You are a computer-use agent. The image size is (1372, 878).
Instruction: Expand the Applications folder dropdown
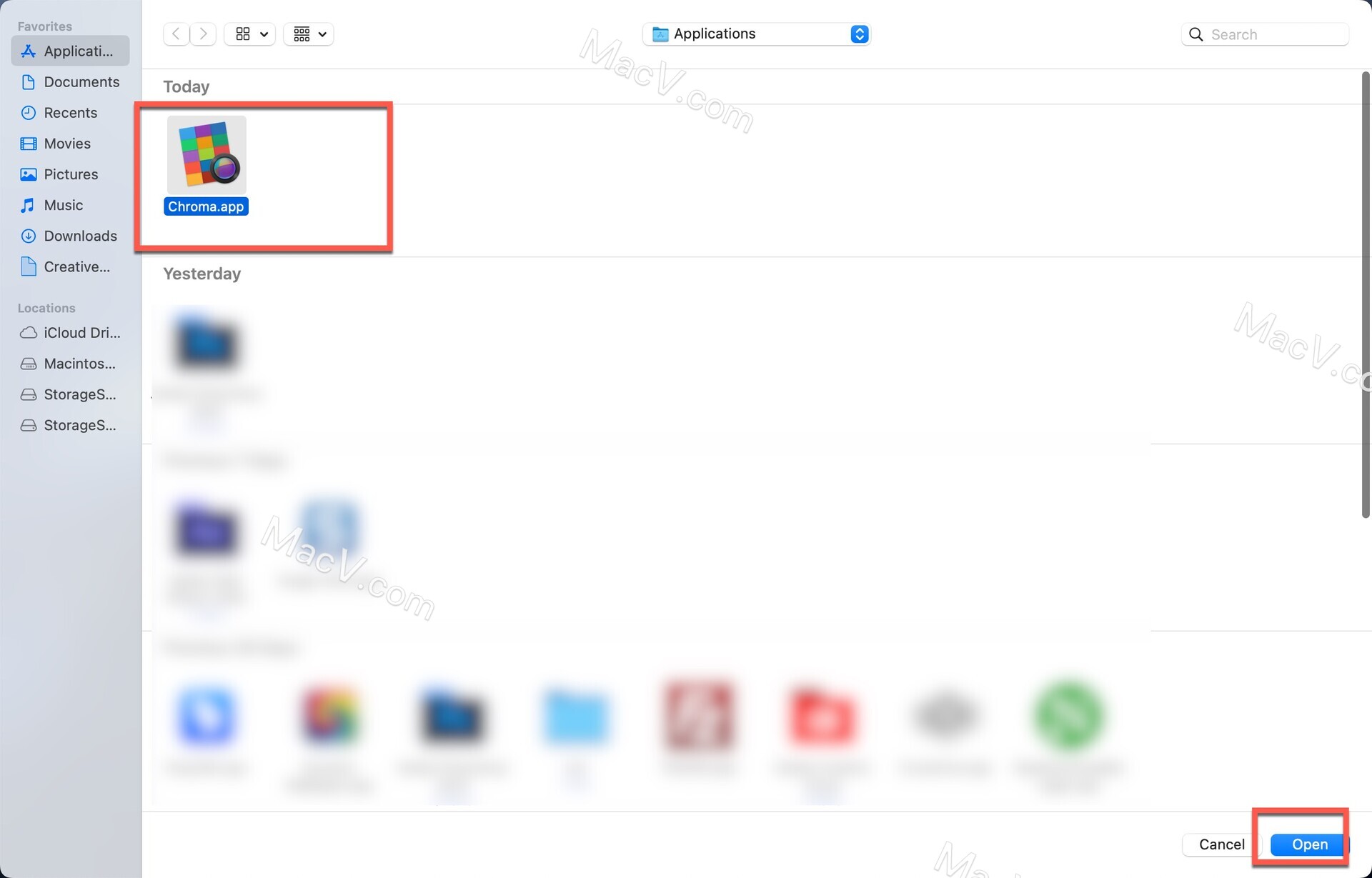(857, 33)
